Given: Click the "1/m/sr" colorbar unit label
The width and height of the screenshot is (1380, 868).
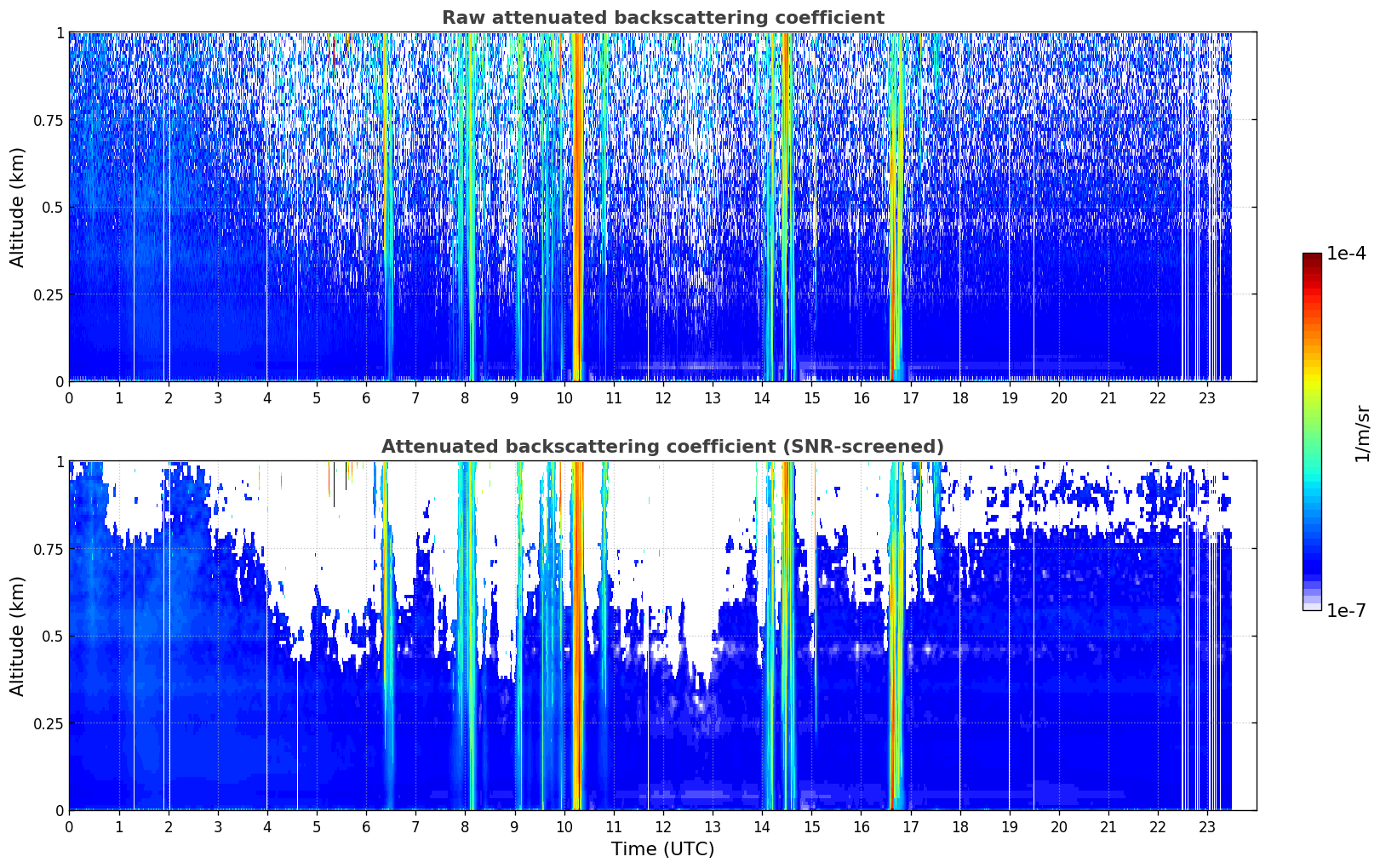Looking at the screenshot, I should tap(1362, 433).
